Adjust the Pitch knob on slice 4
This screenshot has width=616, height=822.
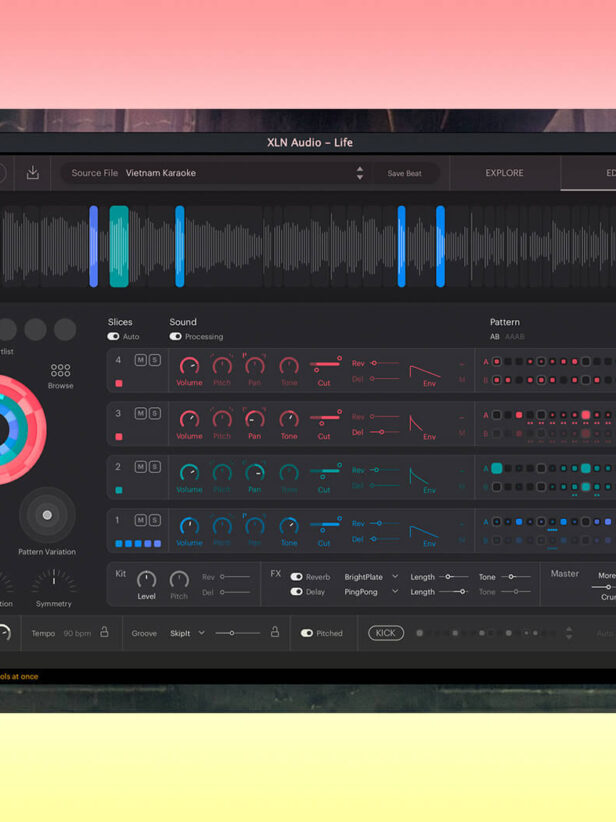(x=222, y=365)
